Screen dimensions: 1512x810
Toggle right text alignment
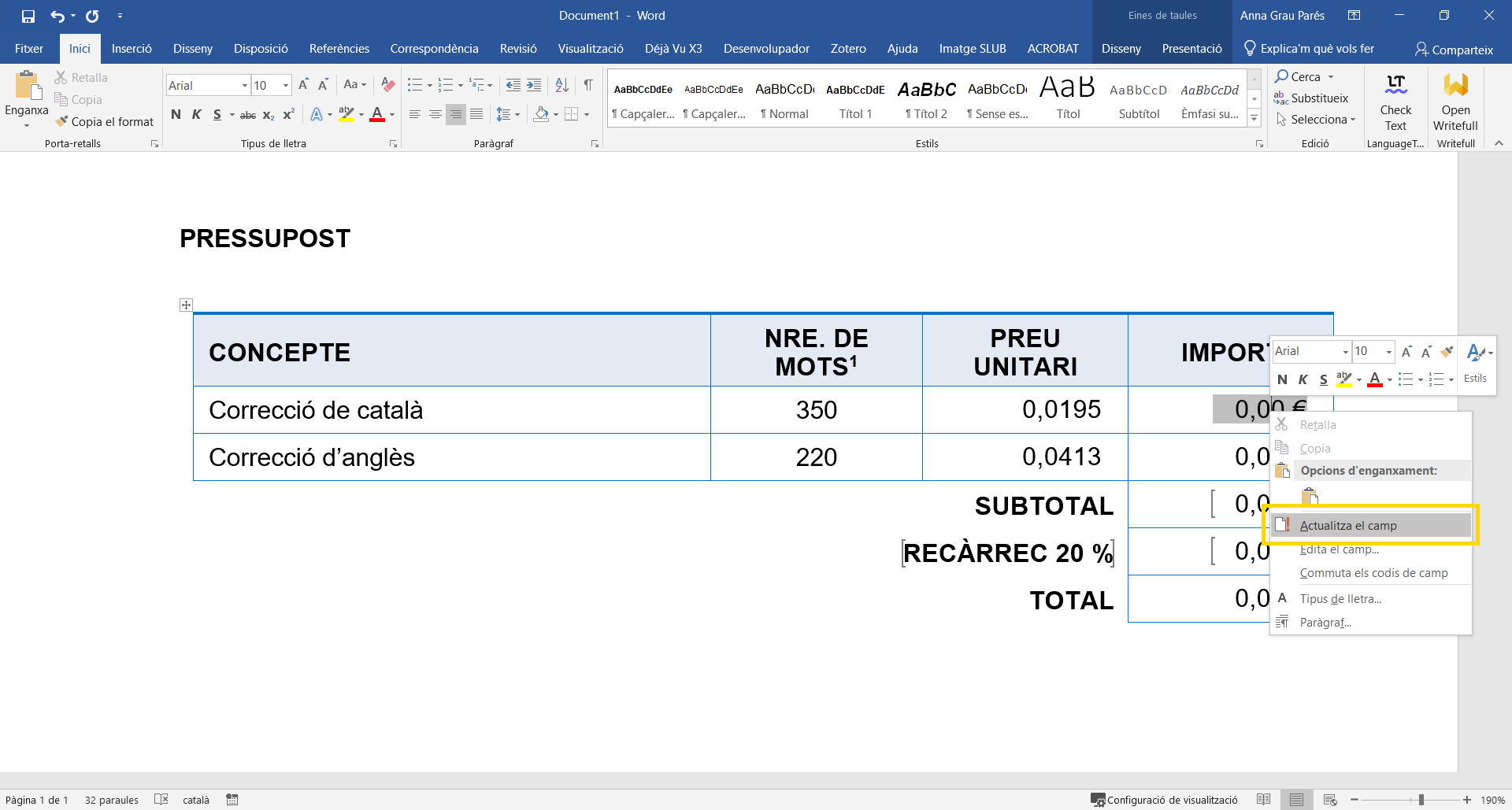coord(455,115)
